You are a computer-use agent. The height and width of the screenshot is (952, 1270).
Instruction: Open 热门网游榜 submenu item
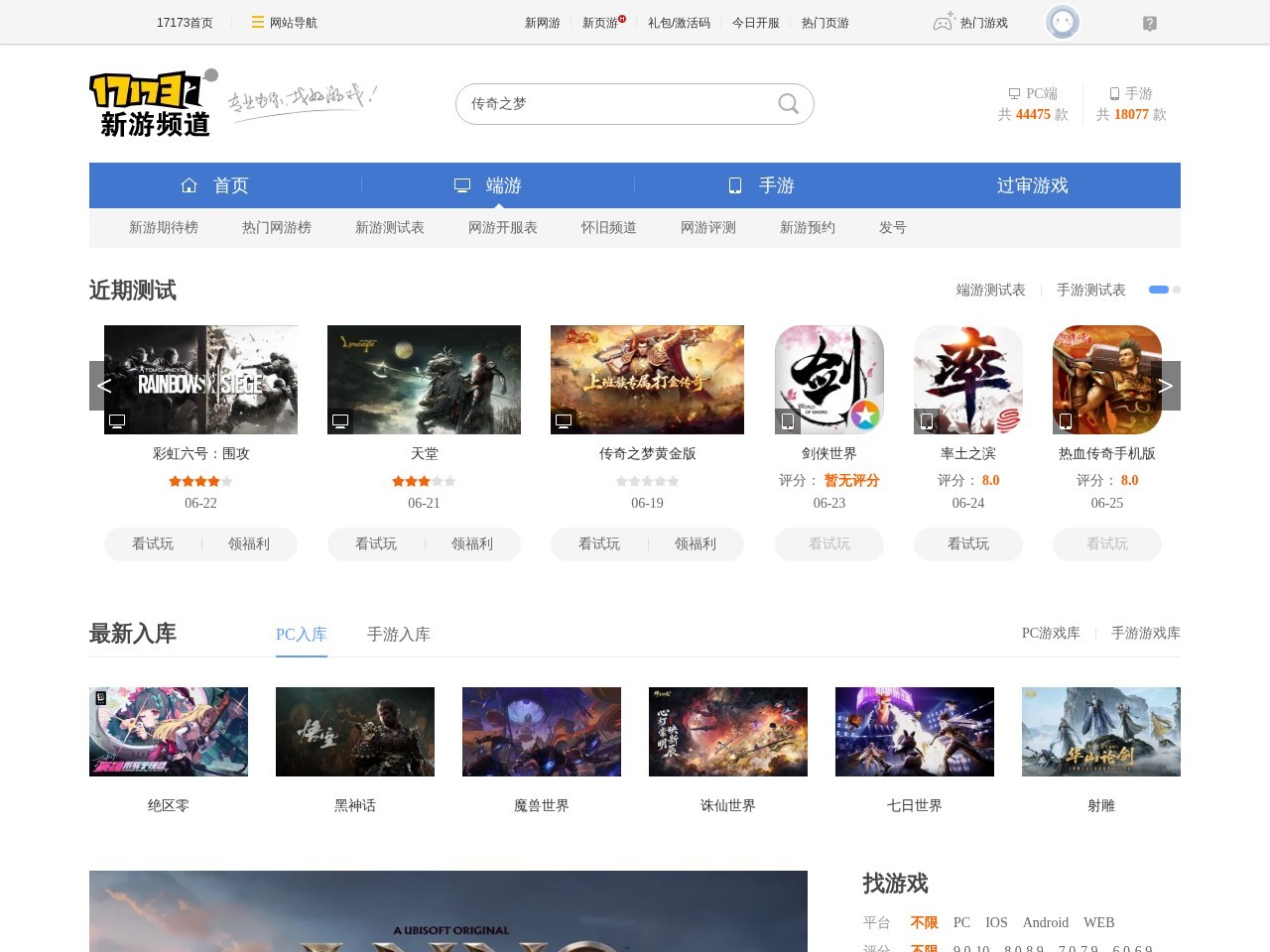(277, 227)
